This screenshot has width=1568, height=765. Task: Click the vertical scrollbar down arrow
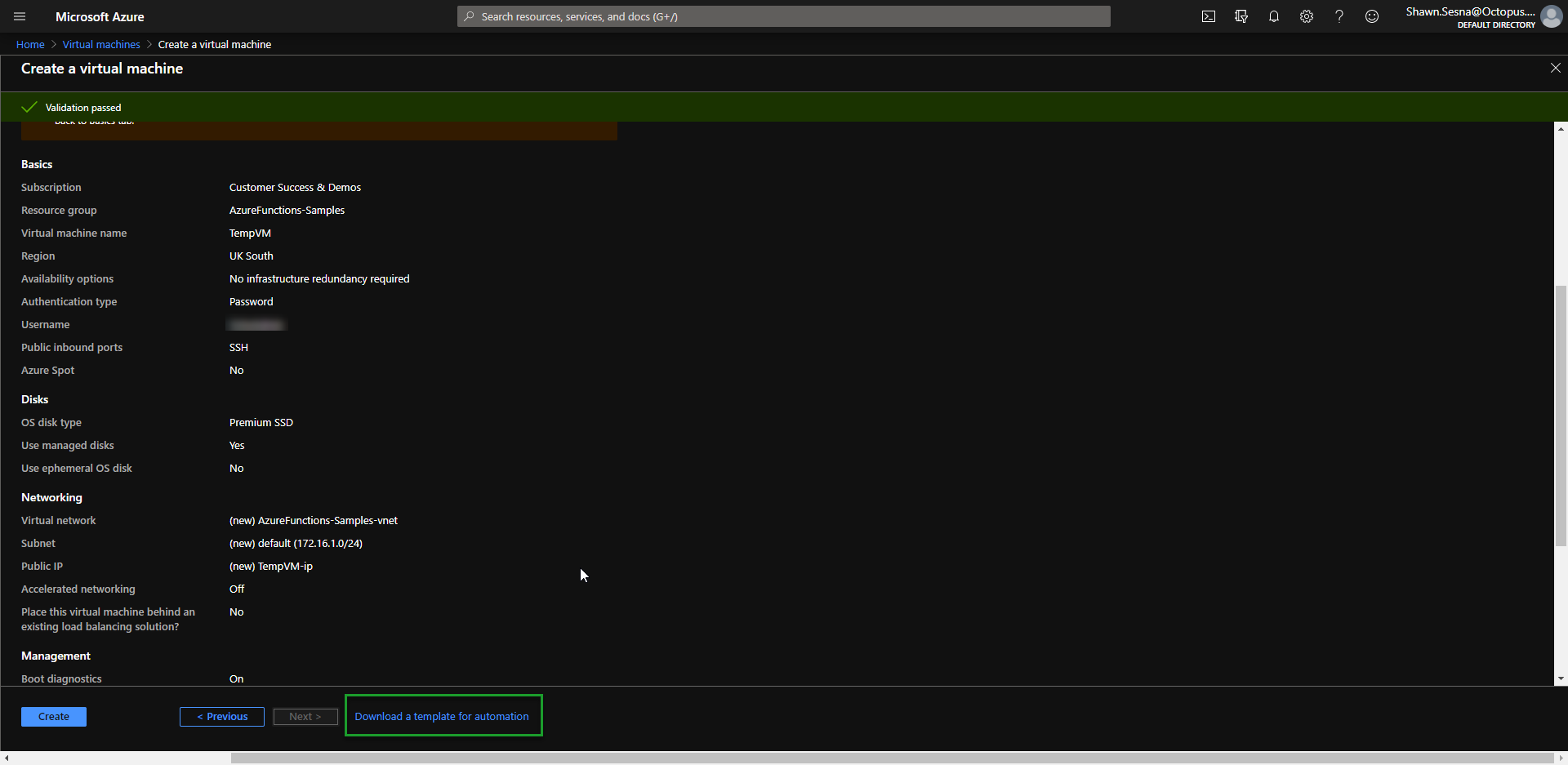pyautogui.click(x=1561, y=678)
